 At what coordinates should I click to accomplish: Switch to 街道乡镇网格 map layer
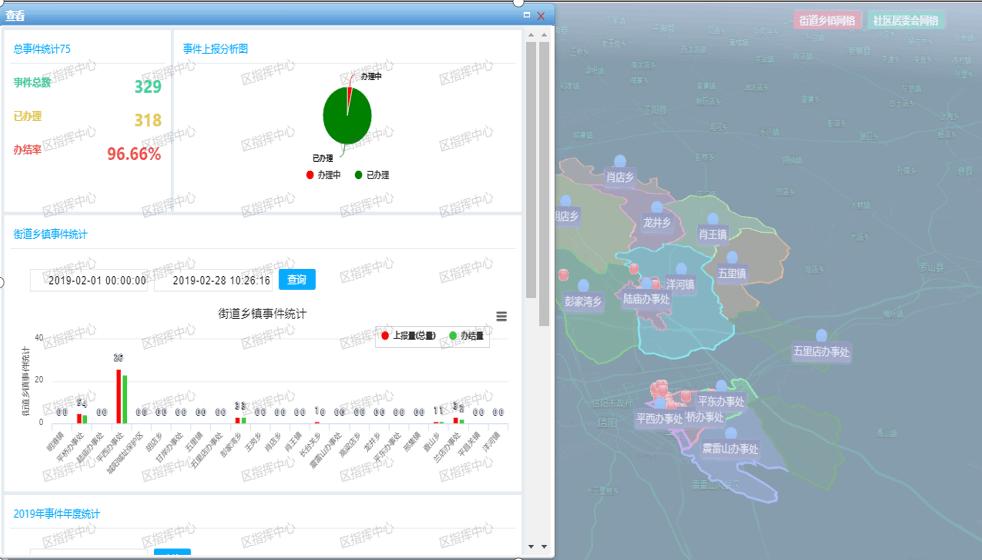[827, 20]
